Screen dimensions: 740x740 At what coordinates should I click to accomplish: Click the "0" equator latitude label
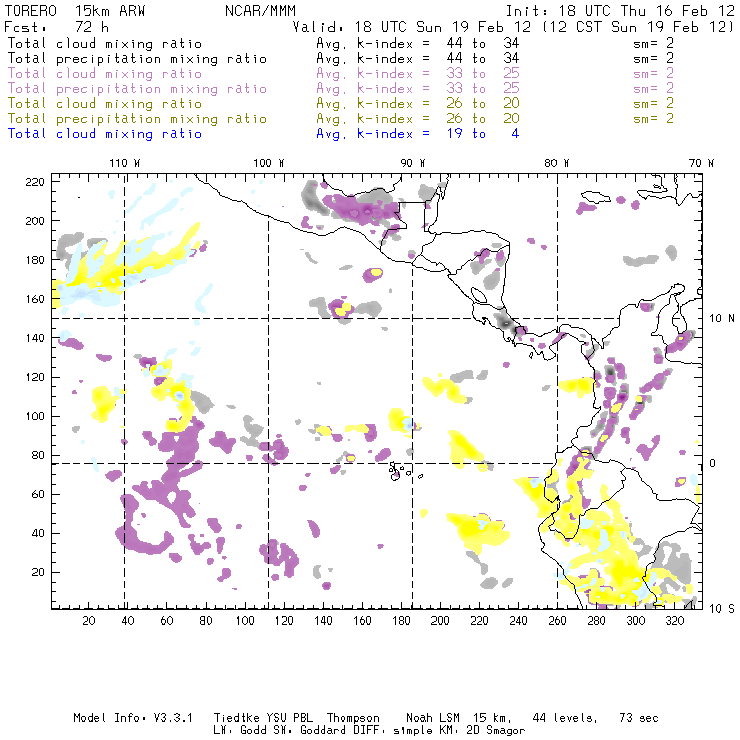tap(713, 463)
